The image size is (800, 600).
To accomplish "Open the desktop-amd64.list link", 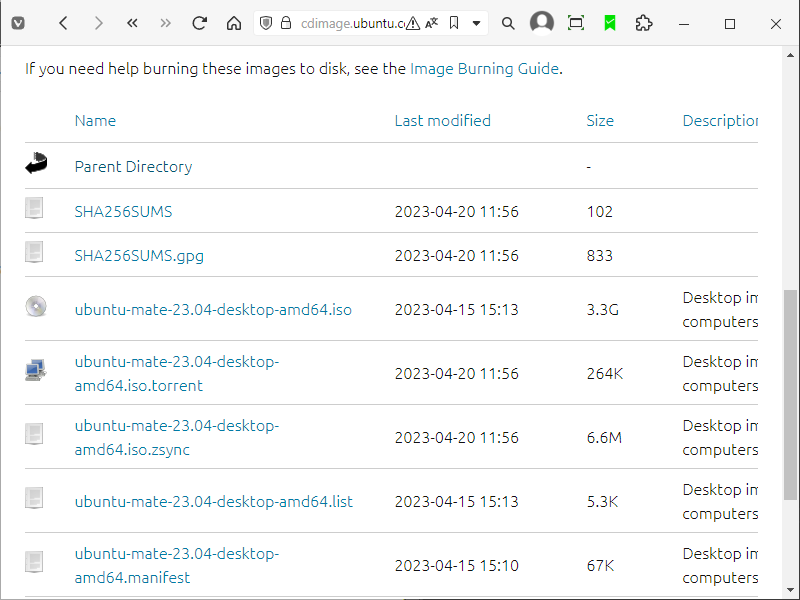I will 213,501.
